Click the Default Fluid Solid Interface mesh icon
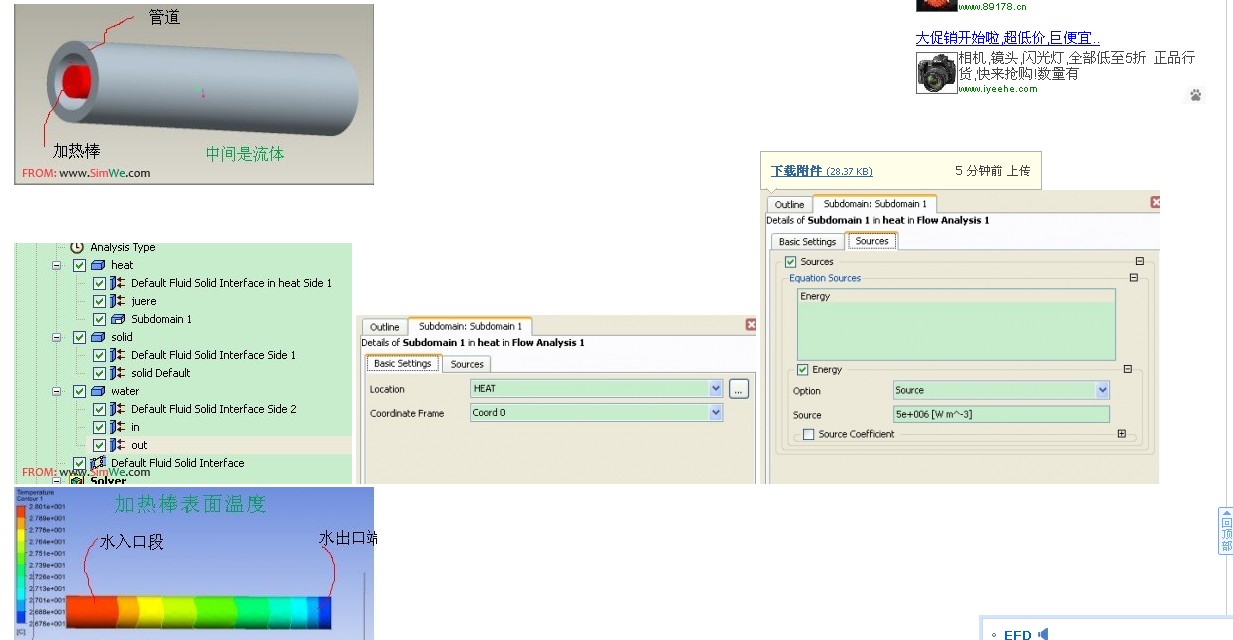 tap(98, 463)
